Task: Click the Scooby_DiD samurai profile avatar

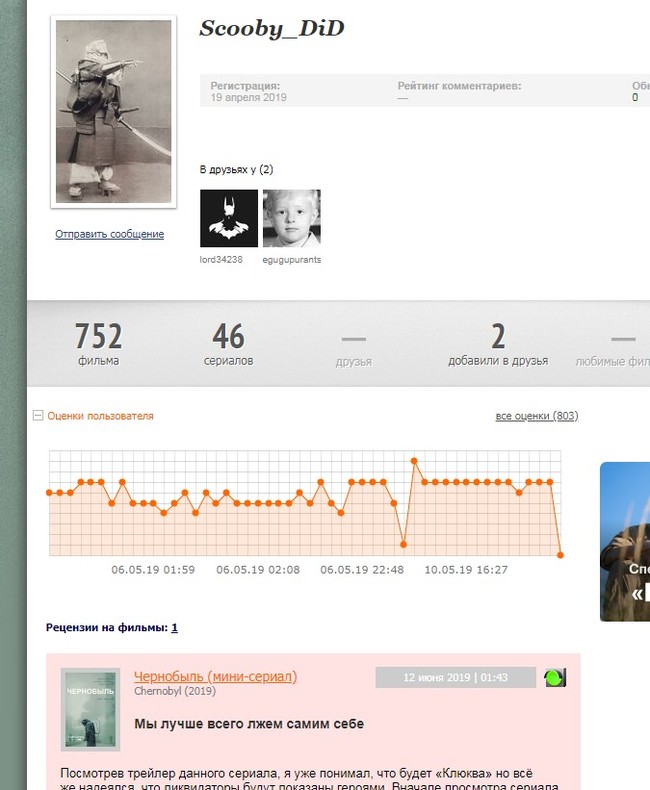Action: click(113, 112)
